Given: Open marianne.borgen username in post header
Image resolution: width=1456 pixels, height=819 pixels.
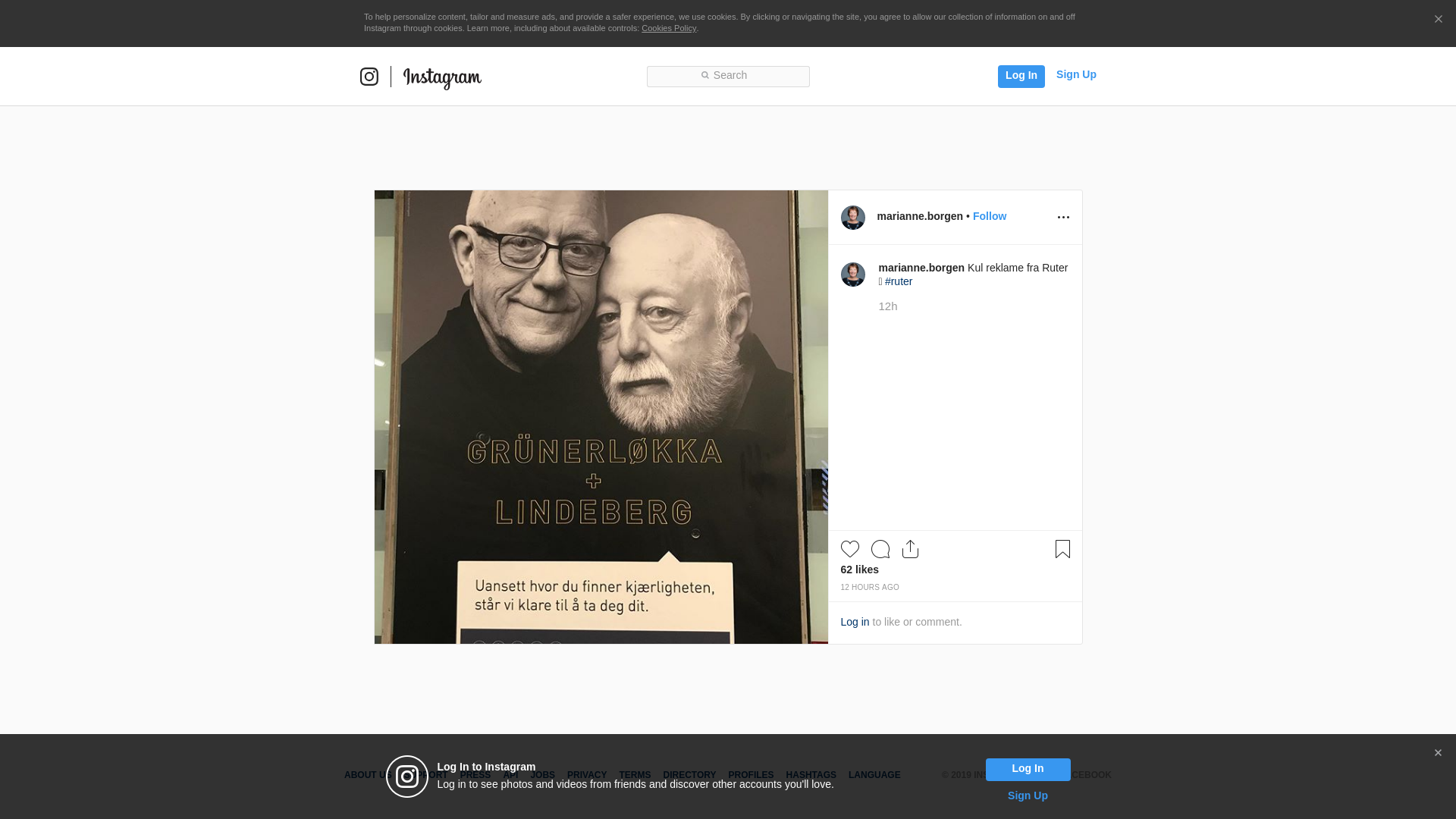Looking at the screenshot, I should tap(920, 216).
